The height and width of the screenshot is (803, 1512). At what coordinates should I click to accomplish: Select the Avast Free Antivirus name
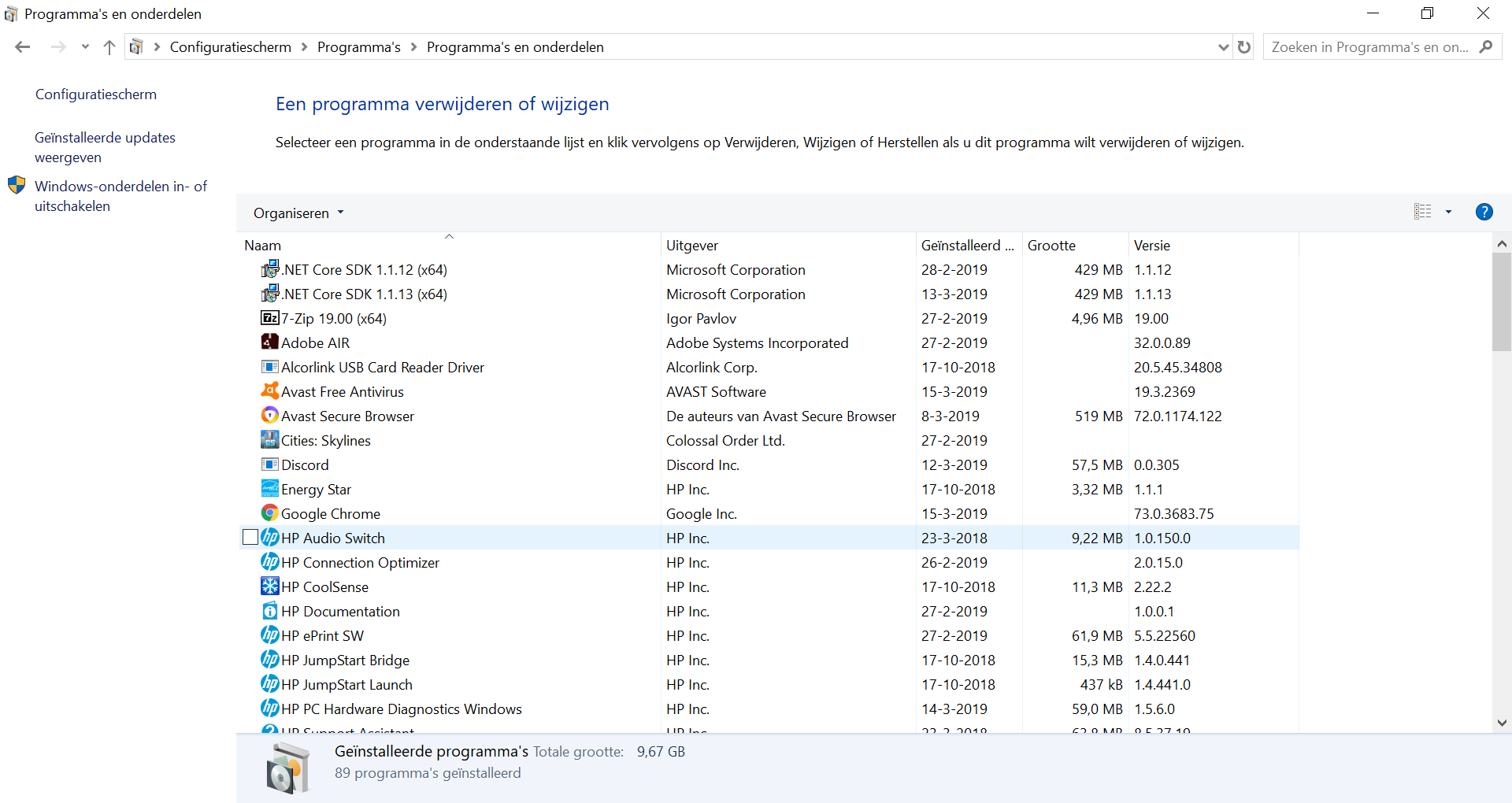pyautogui.click(x=343, y=391)
